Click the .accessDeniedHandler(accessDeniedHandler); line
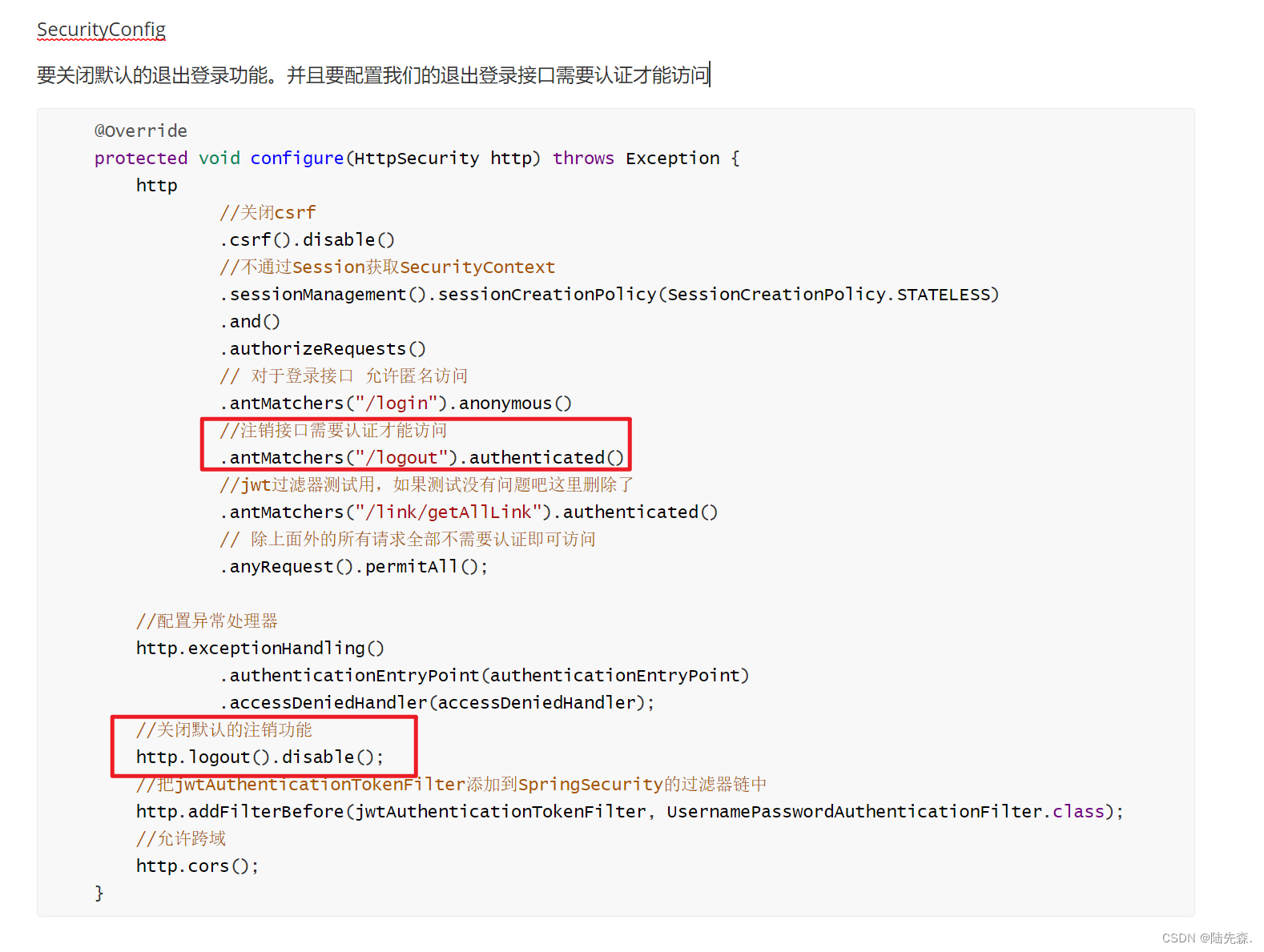The image size is (1264, 952). click(x=437, y=703)
